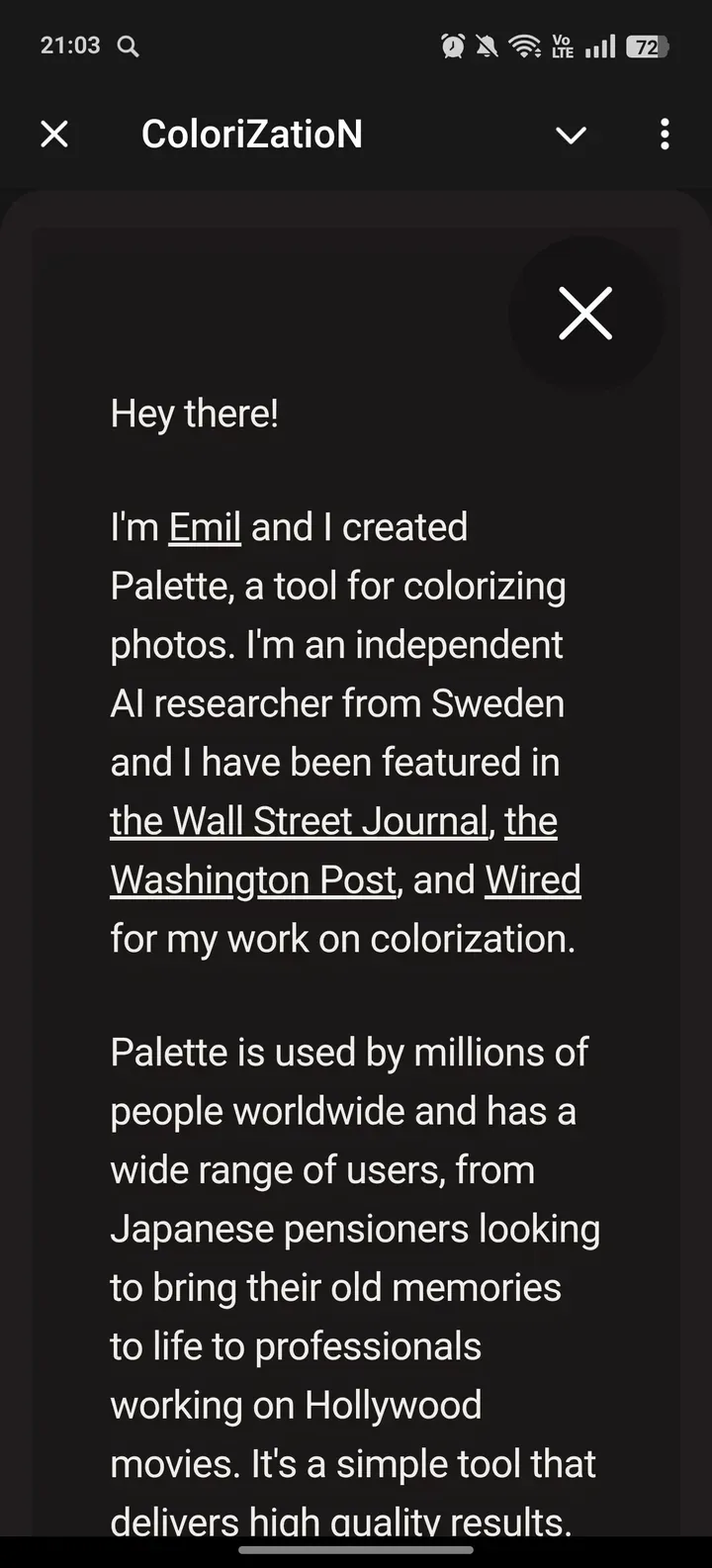Open the Washington Post link
Viewport: 712px width, 1568px height.
tap(251, 879)
